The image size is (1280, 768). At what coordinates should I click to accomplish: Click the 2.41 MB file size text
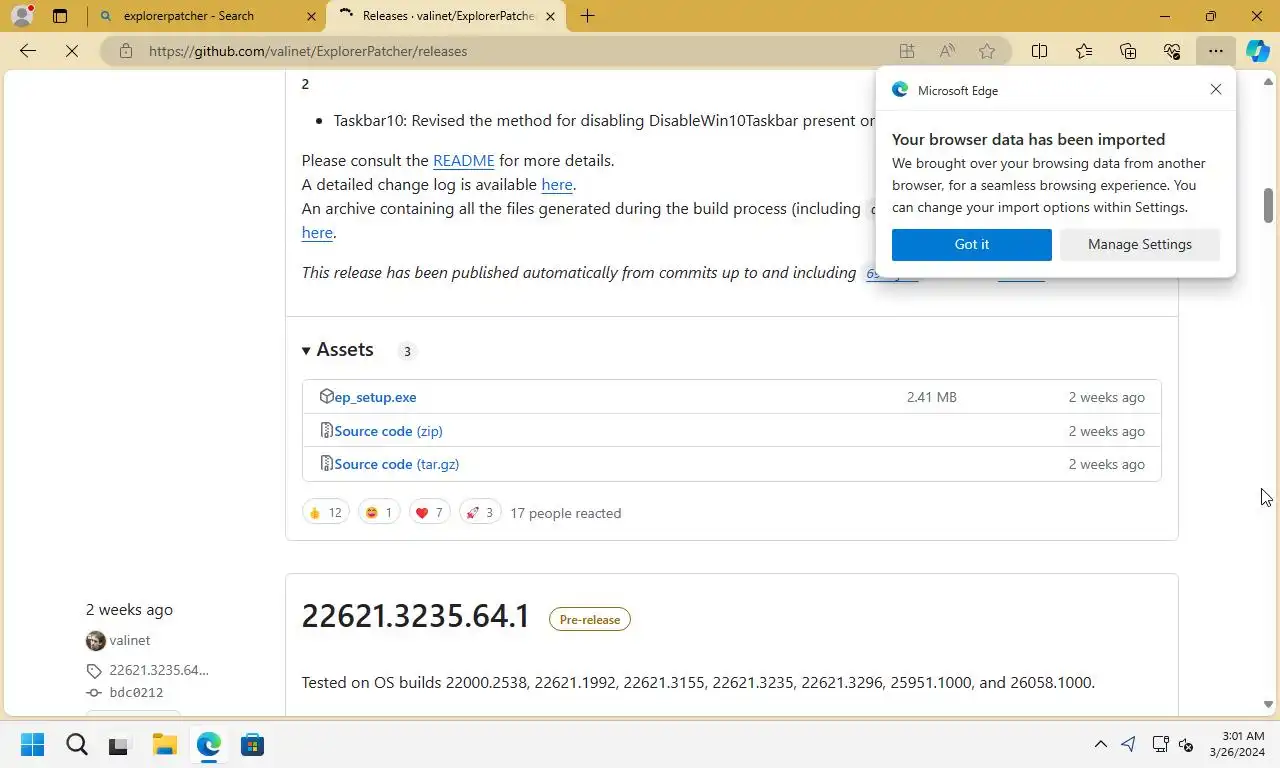(x=932, y=397)
